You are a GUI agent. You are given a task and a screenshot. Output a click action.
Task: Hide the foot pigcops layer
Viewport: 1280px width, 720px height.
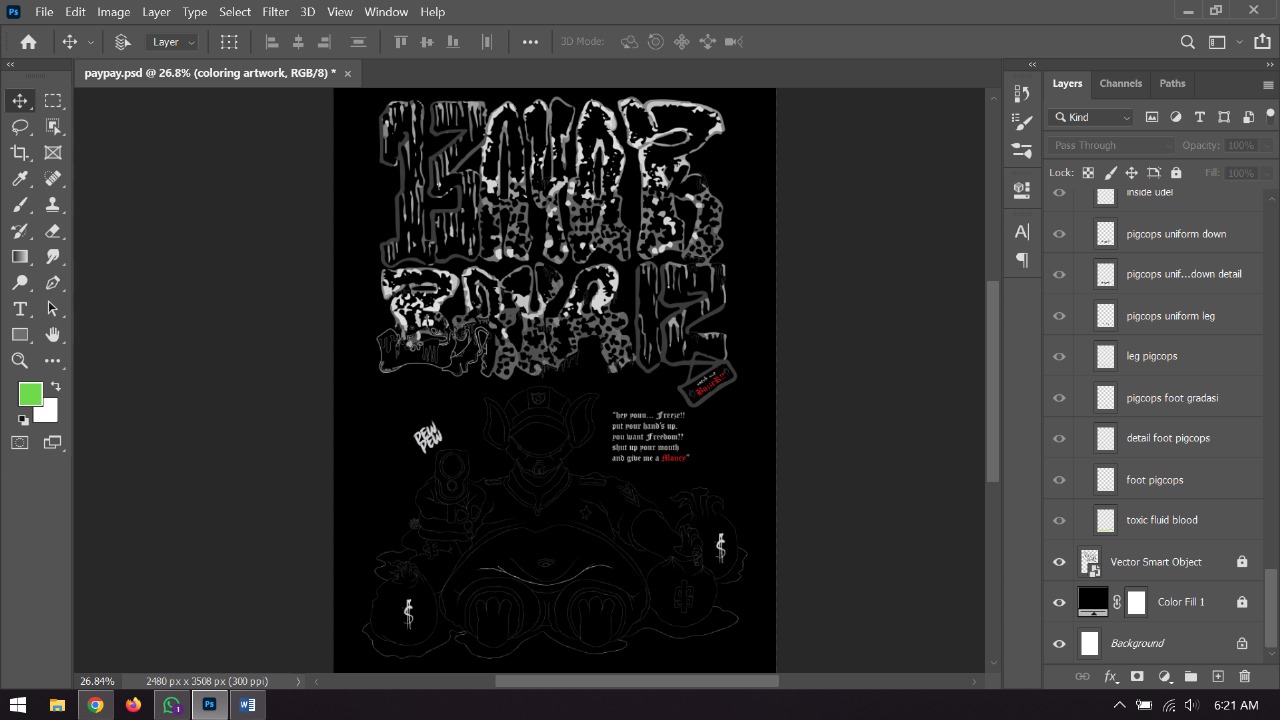tap(1059, 480)
